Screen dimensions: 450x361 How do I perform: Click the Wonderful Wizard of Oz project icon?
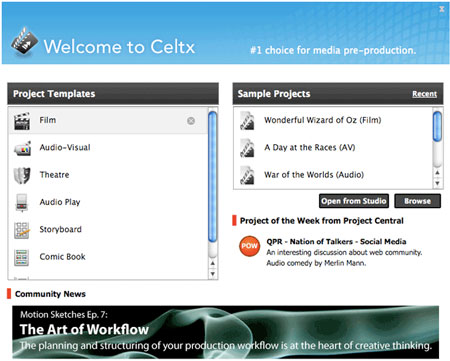pyautogui.click(x=247, y=121)
